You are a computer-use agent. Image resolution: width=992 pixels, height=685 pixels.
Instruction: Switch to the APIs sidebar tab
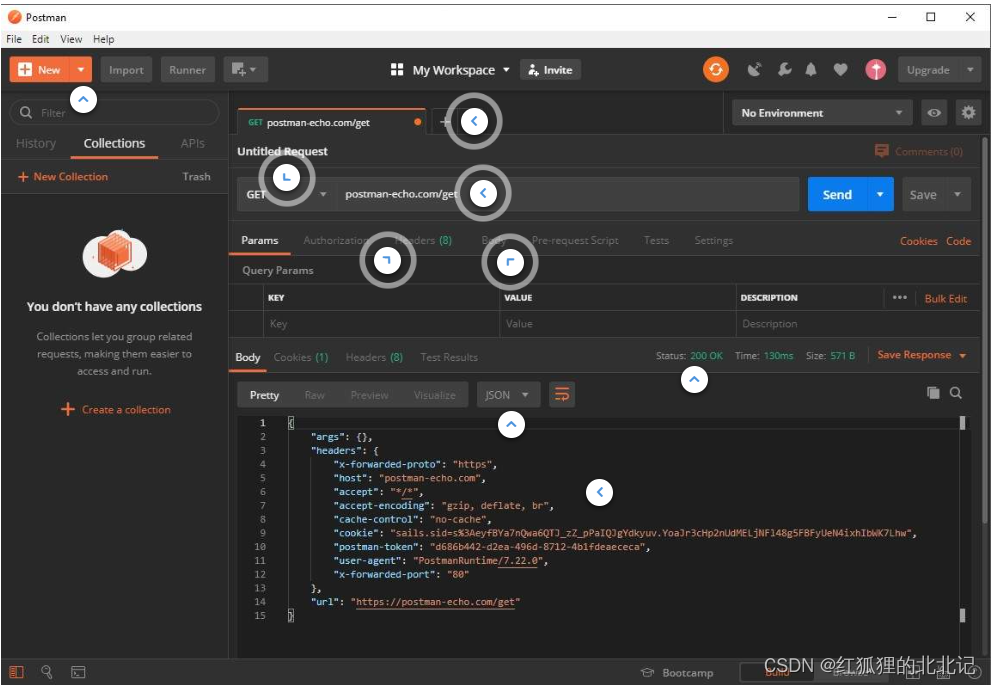pyautogui.click(x=192, y=144)
